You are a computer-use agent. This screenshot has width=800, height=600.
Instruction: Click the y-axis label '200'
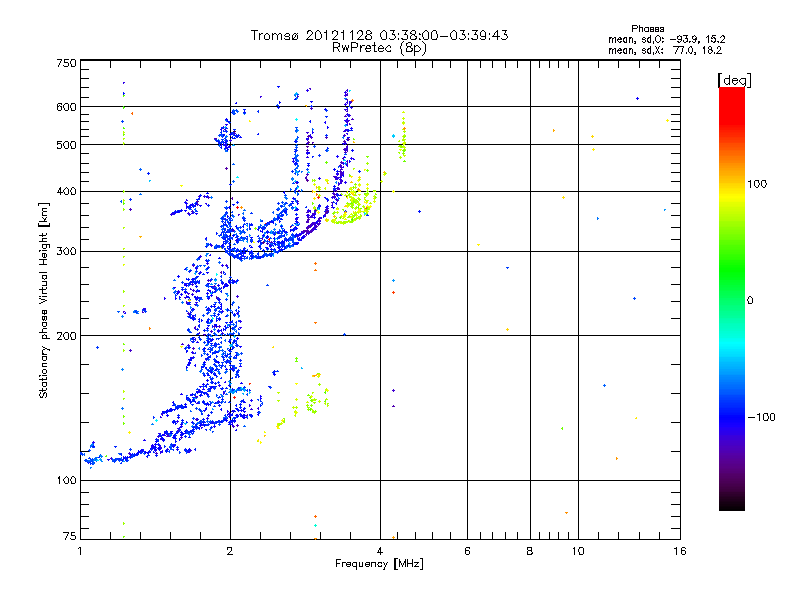[66, 336]
